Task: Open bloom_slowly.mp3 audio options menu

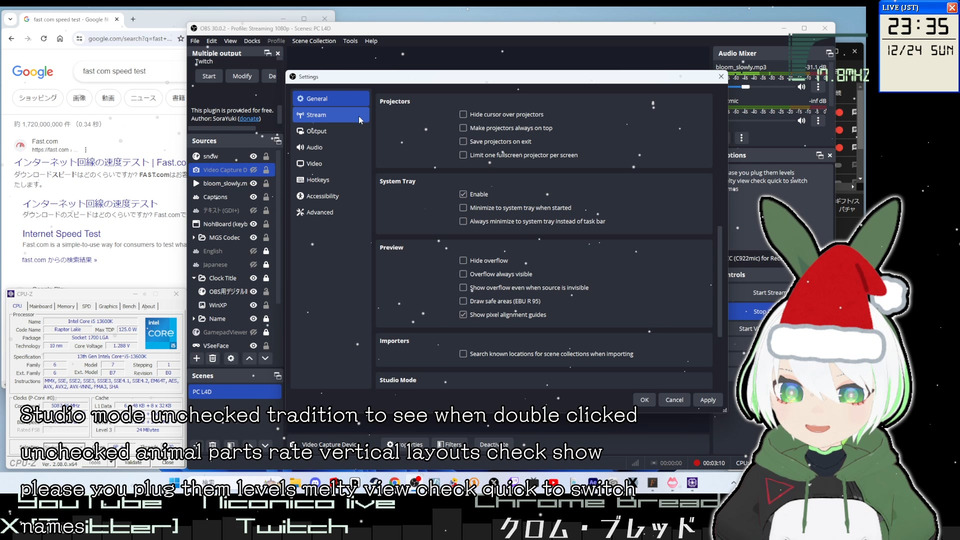Action: [x=818, y=87]
